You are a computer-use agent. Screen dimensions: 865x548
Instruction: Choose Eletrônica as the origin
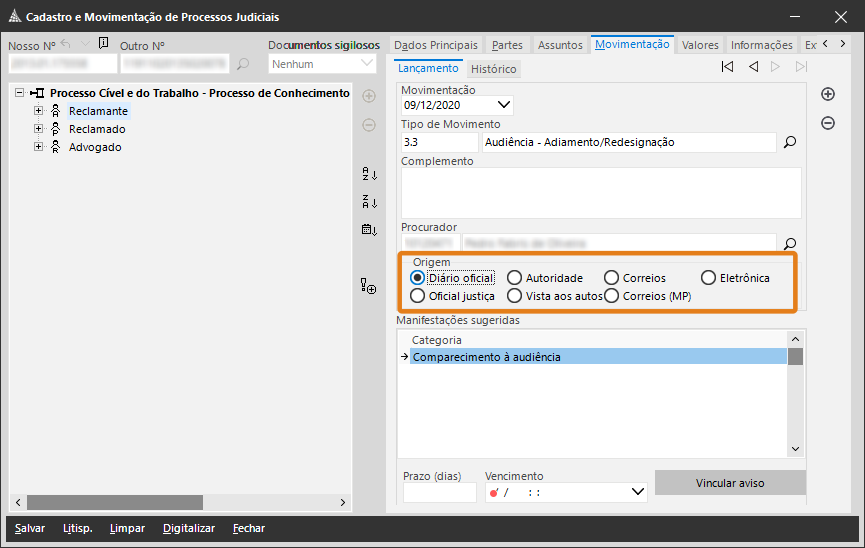tap(709, 278)
